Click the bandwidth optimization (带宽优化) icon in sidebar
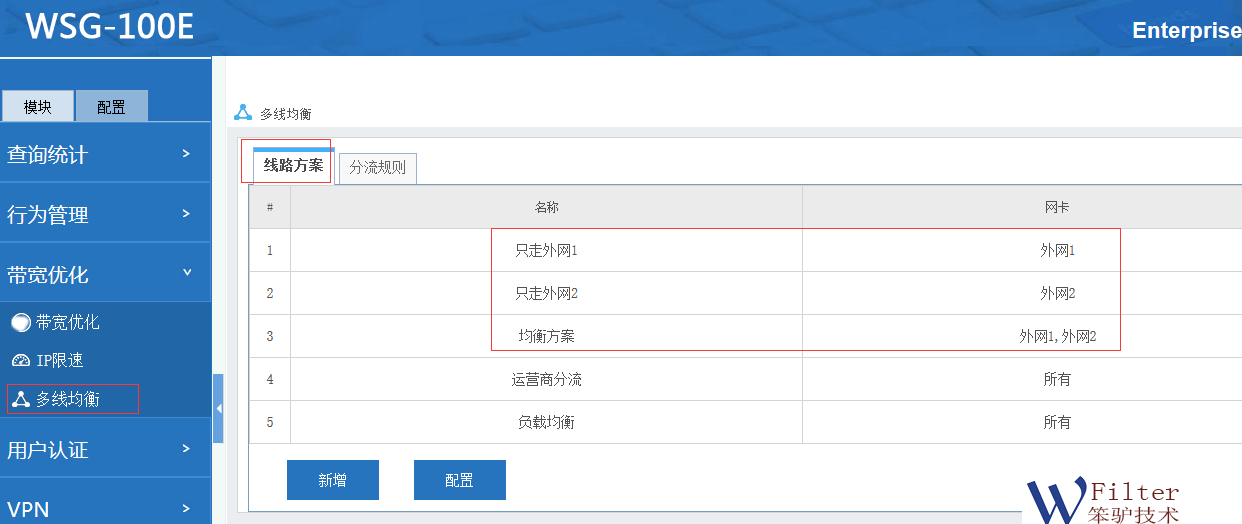 [x=20, y=323]
